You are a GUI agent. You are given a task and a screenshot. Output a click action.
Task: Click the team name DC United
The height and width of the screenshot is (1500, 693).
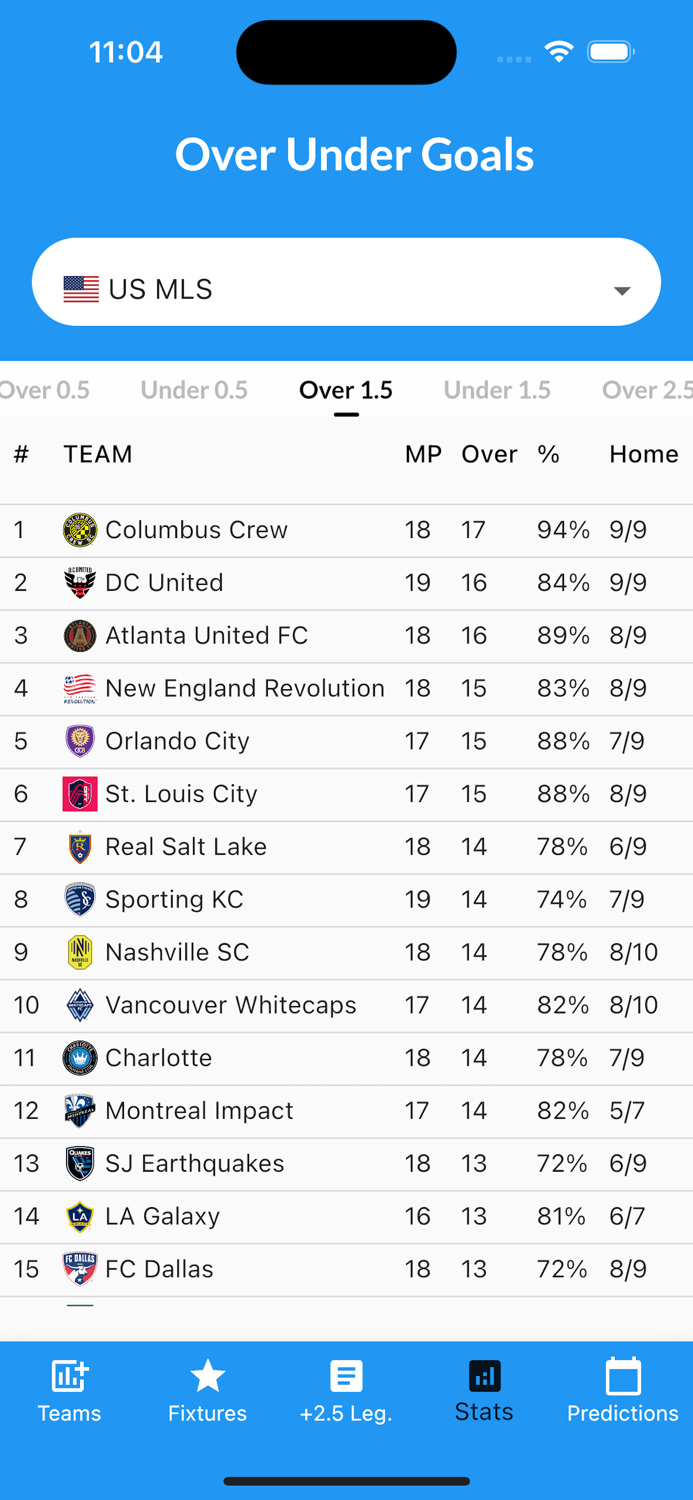164,583
